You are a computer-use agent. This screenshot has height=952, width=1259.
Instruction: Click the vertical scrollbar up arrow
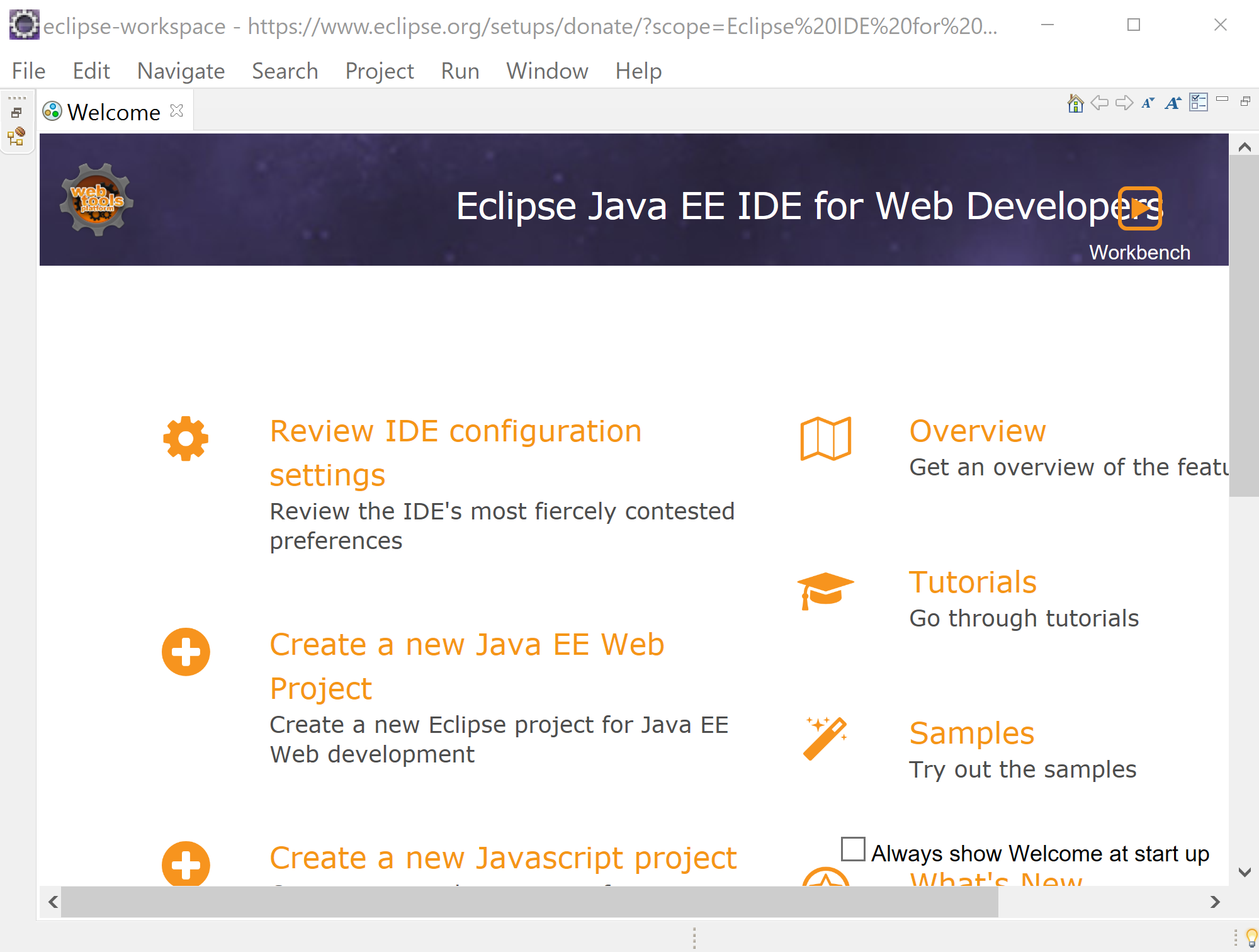1244,147
